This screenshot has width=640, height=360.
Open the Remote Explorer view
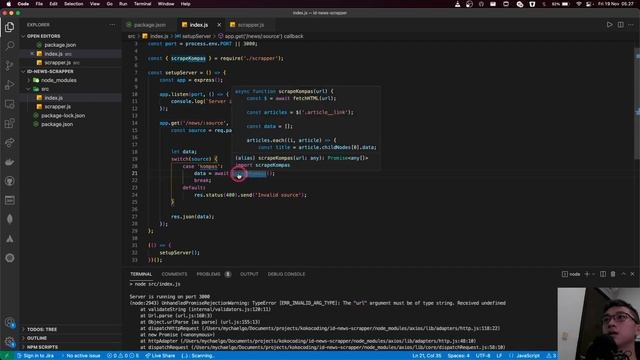[x=9, y=104]
